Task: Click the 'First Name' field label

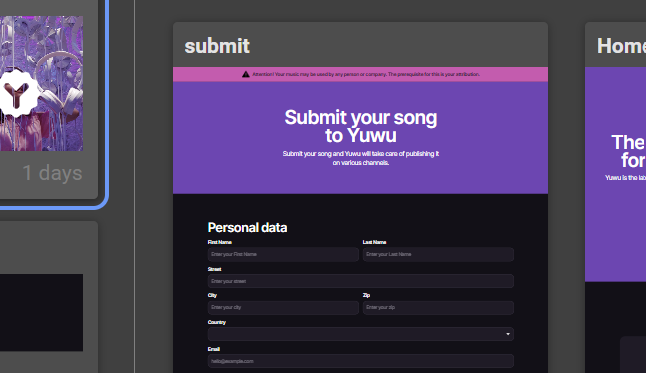Action: 220,242
